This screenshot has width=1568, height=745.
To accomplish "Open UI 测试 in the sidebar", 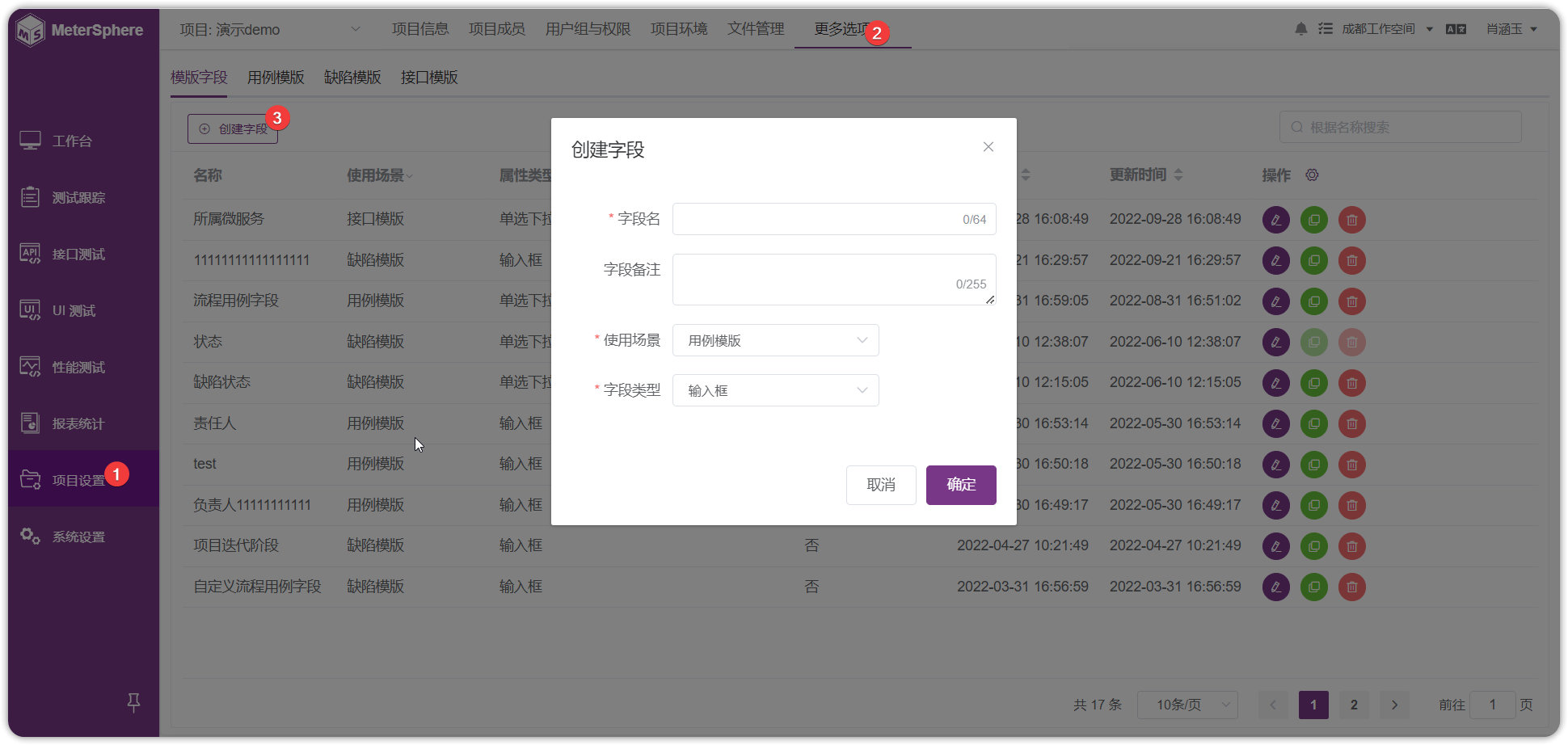I will (x=84, y=310).
